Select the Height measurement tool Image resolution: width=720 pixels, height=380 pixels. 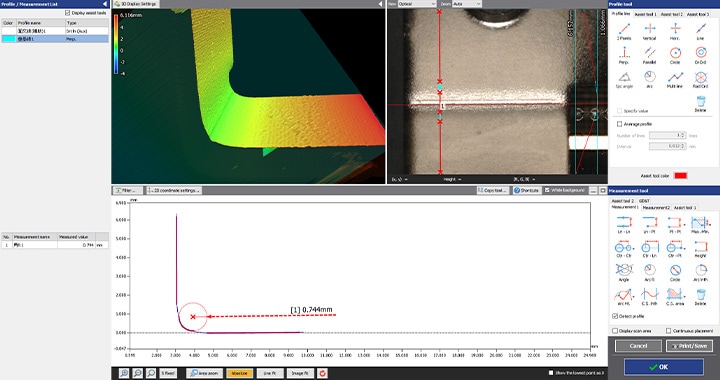tap(700, 249)
